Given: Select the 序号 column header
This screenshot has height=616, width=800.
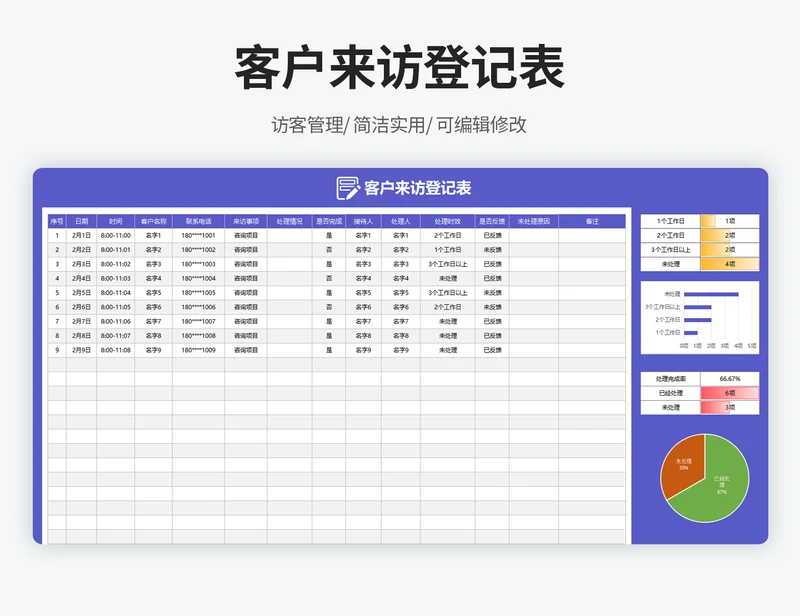Looking at the screenshot, I should (x=57, y=221).
